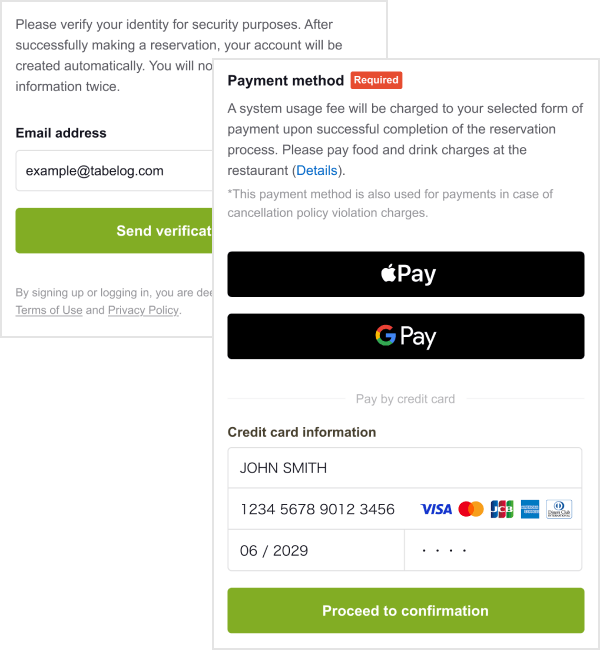The image size is (600, 656).
Task: Click the security code field with dots
Action: pos(493,550)
